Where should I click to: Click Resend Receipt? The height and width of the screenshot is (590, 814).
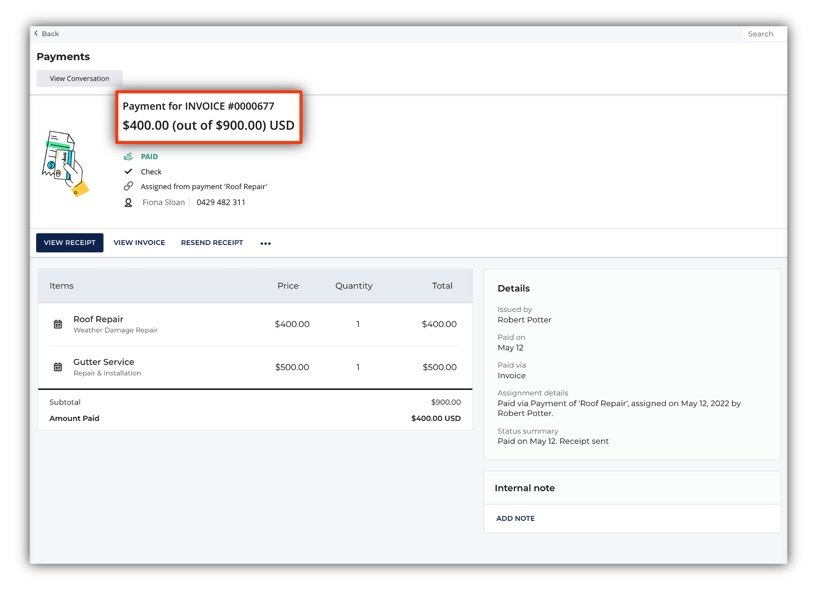pos(212,242)
